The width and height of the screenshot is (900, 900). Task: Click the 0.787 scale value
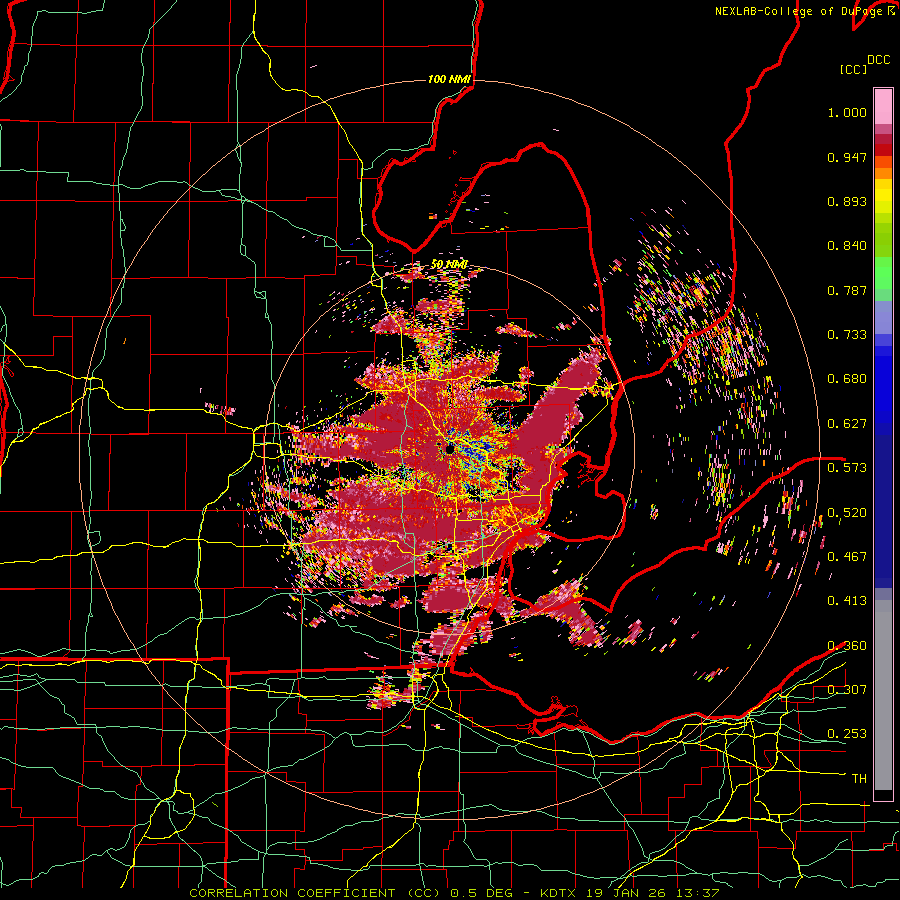click(x=847, y=290)
